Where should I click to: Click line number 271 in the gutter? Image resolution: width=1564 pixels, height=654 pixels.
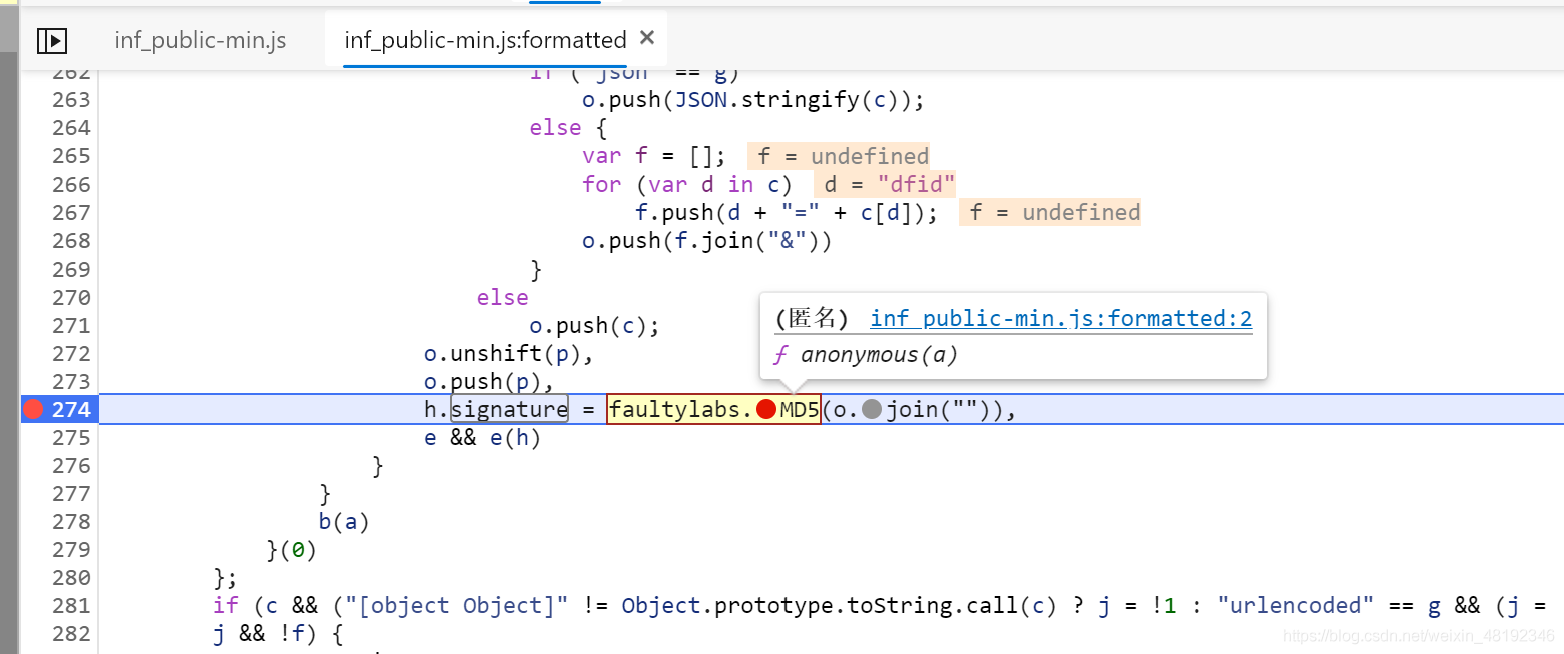70,325
